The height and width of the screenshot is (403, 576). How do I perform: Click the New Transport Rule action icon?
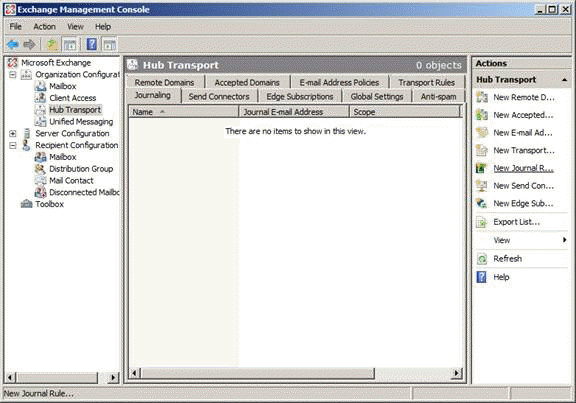(482, 150)
